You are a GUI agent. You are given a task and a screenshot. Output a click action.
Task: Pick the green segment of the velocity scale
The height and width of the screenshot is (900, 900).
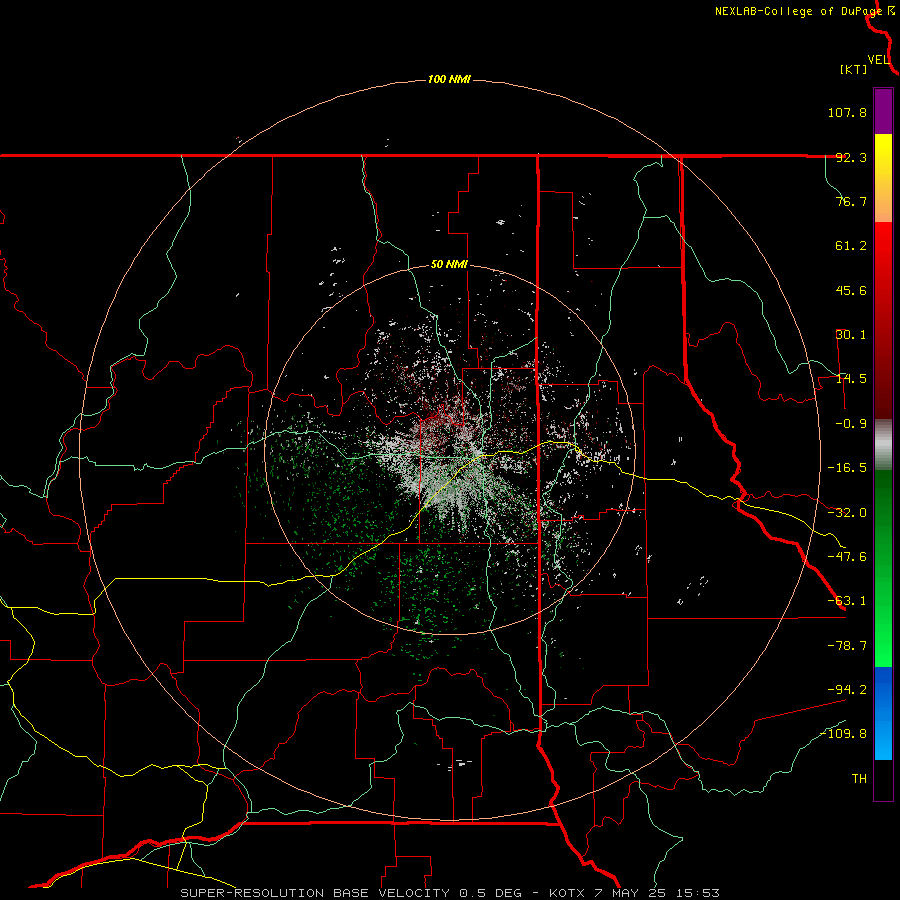point(883,568)
